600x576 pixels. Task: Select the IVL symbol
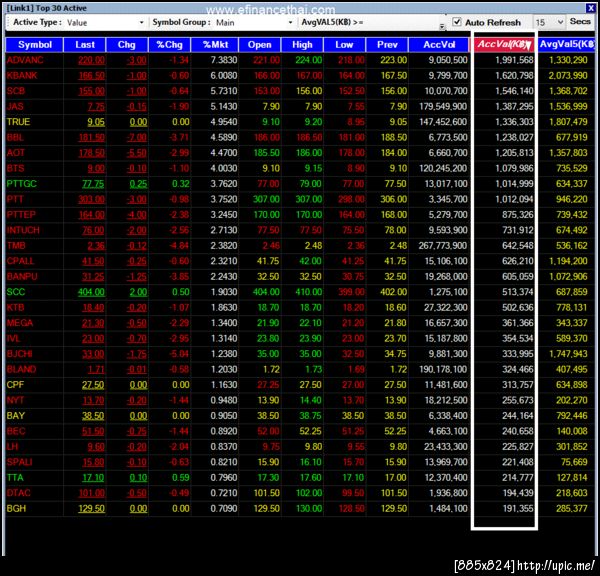[13, 338]
